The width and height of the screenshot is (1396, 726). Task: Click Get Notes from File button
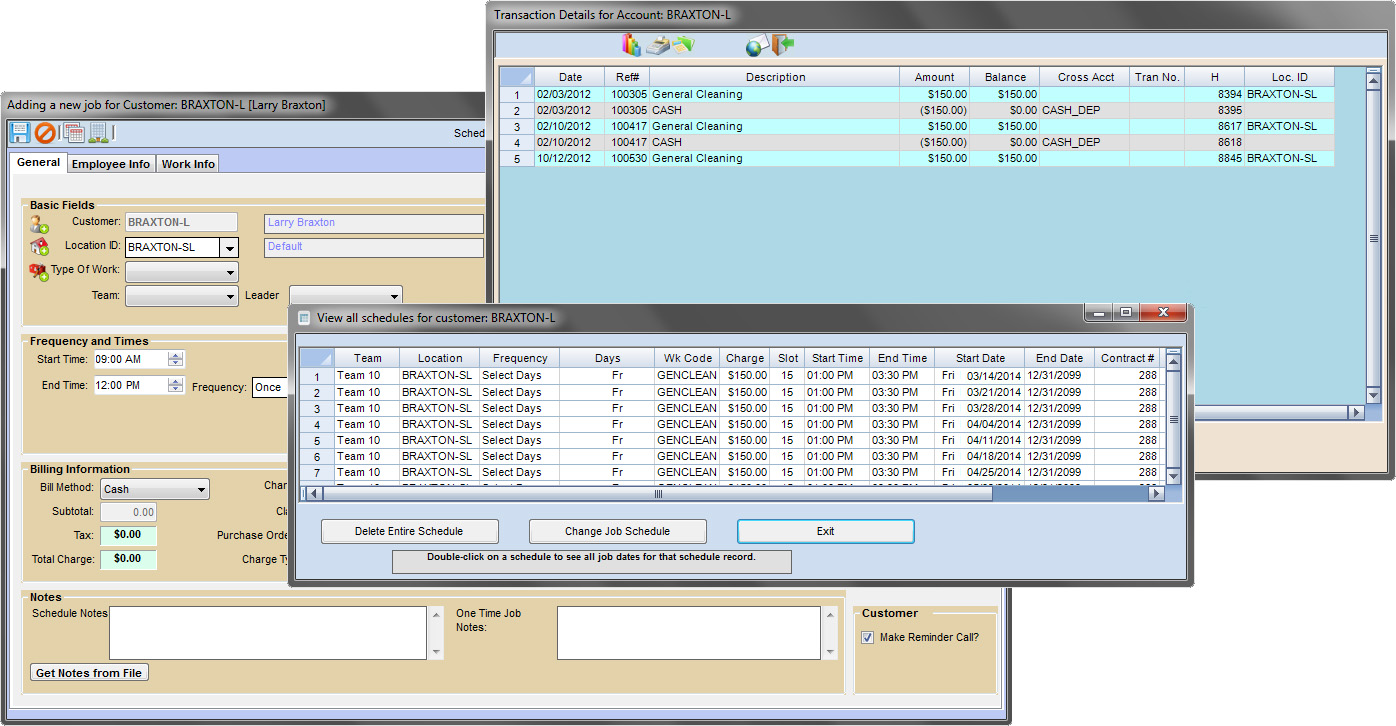(x=91, y=673)
